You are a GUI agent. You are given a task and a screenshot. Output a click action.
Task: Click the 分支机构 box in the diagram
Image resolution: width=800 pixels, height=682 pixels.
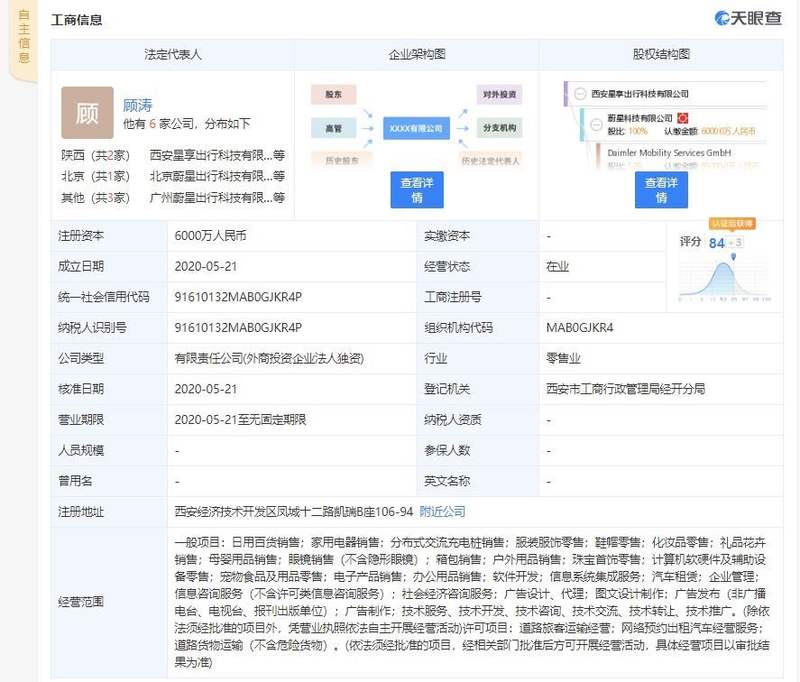[499, 128]
